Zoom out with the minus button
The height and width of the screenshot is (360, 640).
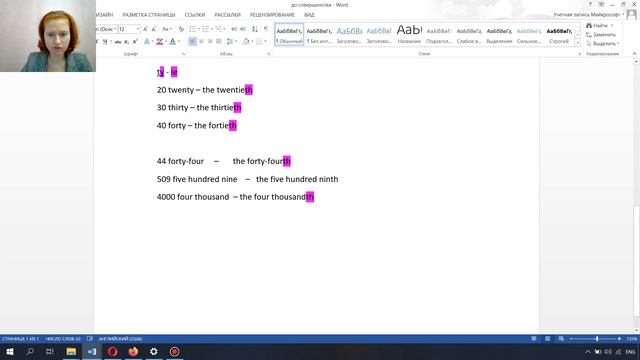pyautogui.click(x=571, y=339)
